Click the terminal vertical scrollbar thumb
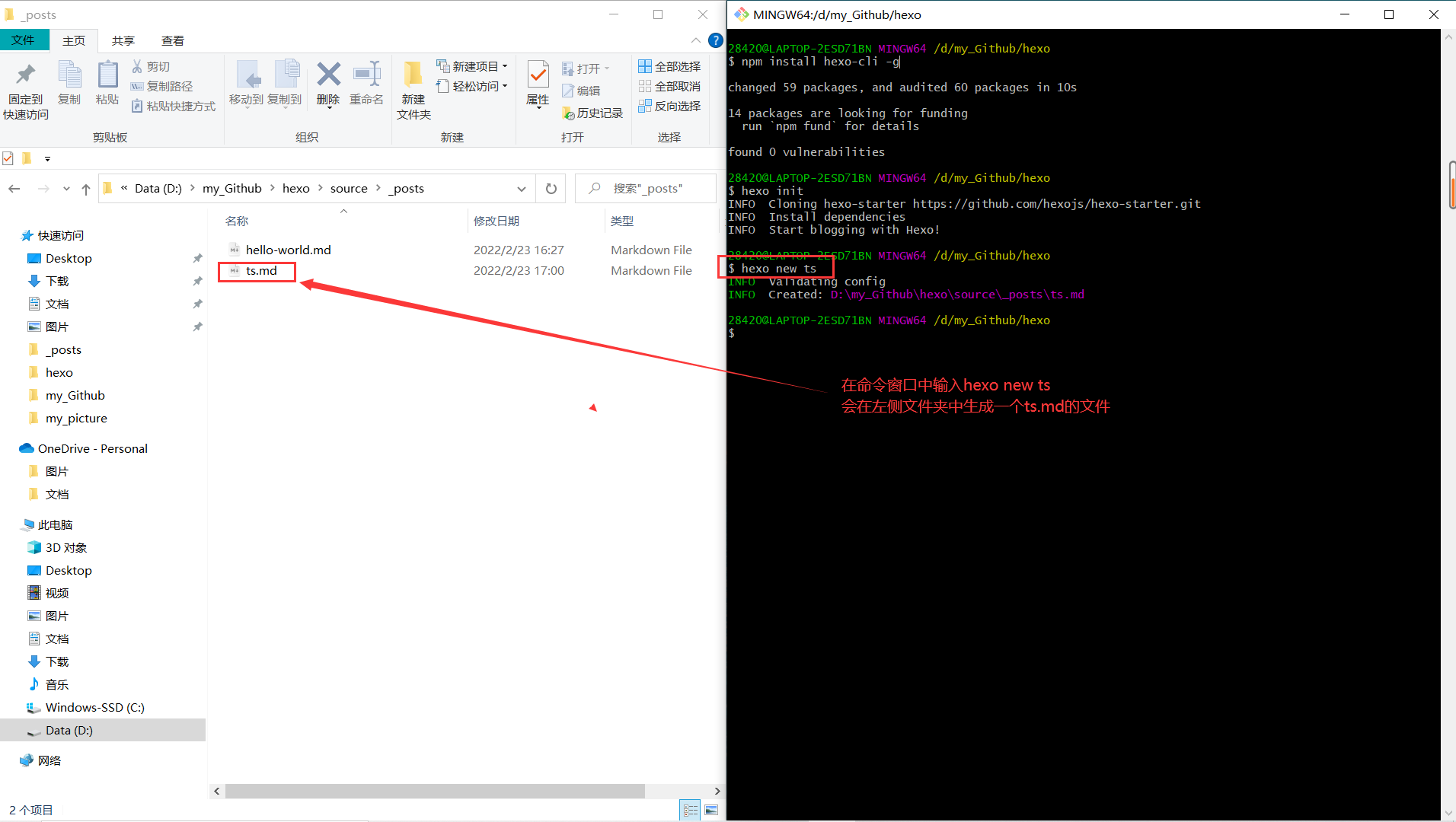1456x822 pixels. [1451, 185]
